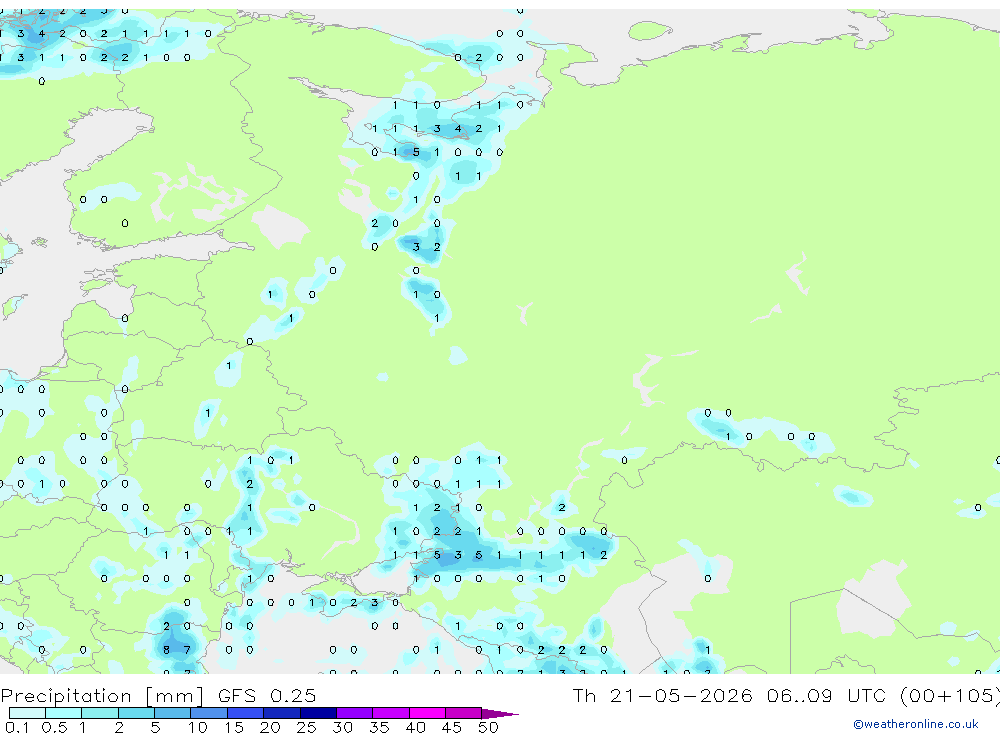1000x733 pixels.
Task: Pick the 25–30 mm legend color
Action: [x=318, y=713]
